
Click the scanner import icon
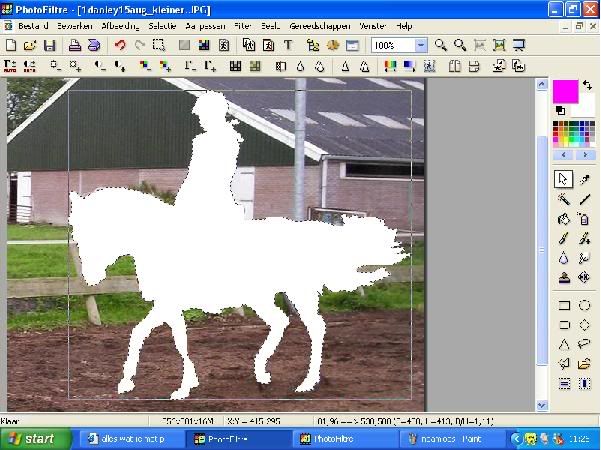pos(94,45)
